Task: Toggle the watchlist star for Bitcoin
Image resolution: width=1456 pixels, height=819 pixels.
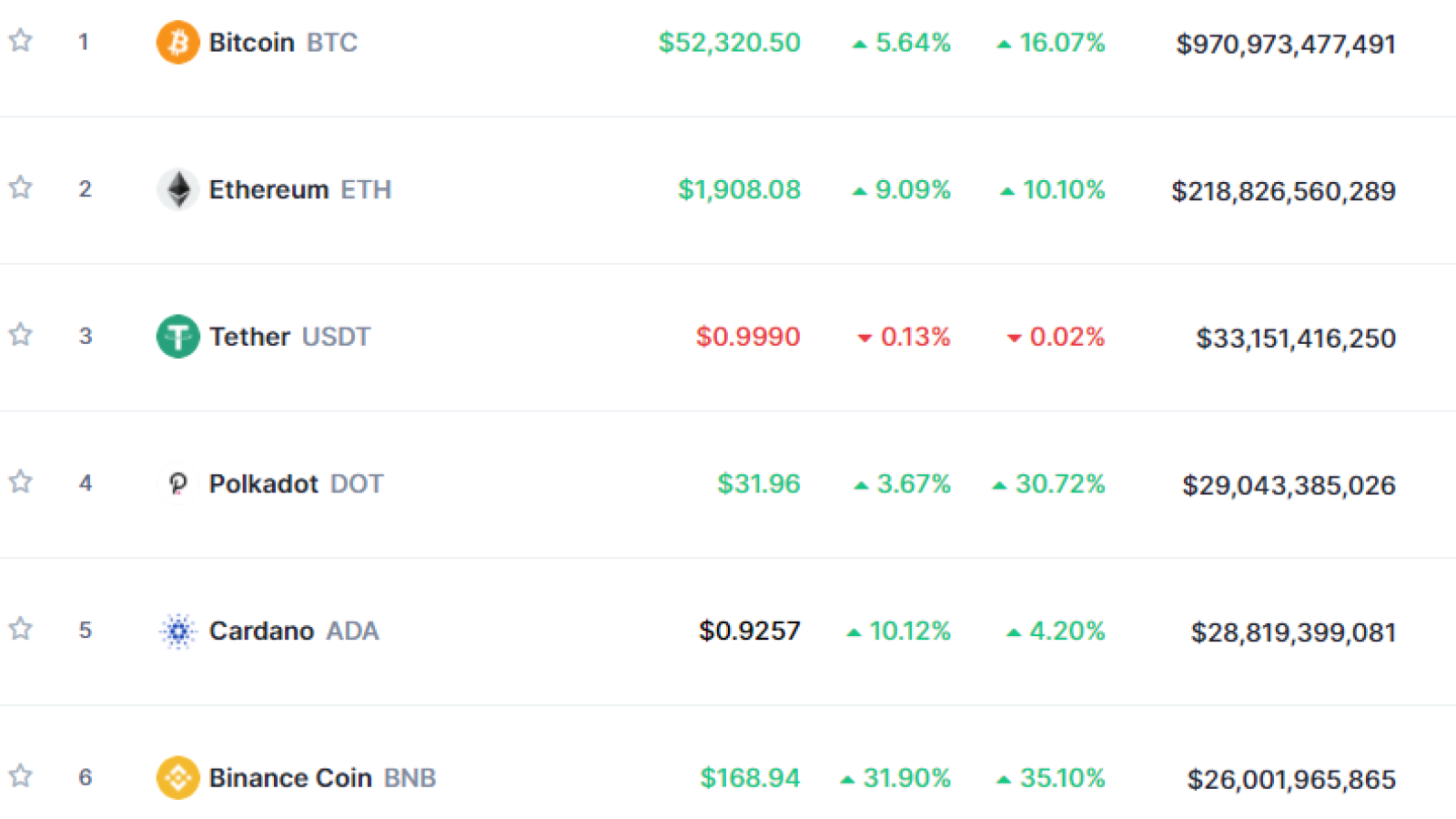Action: click(21, 40)
